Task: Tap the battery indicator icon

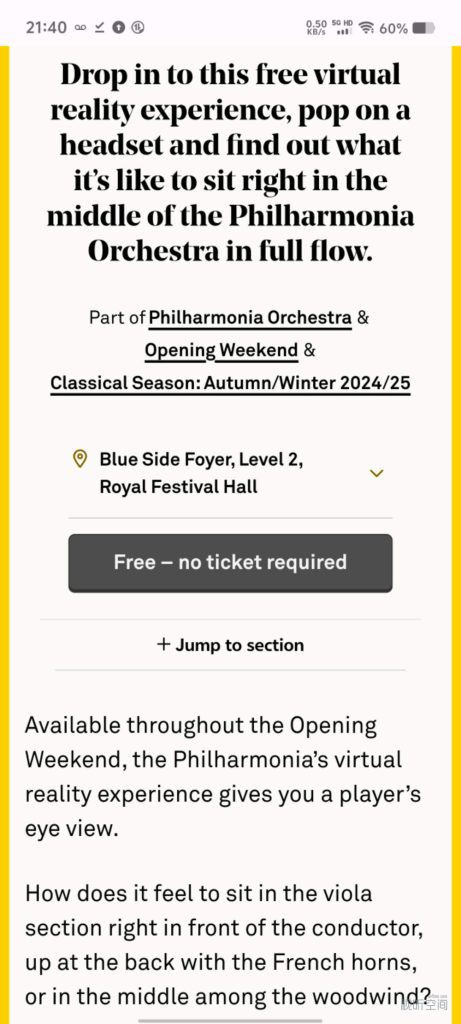Action: click(423, 28)
